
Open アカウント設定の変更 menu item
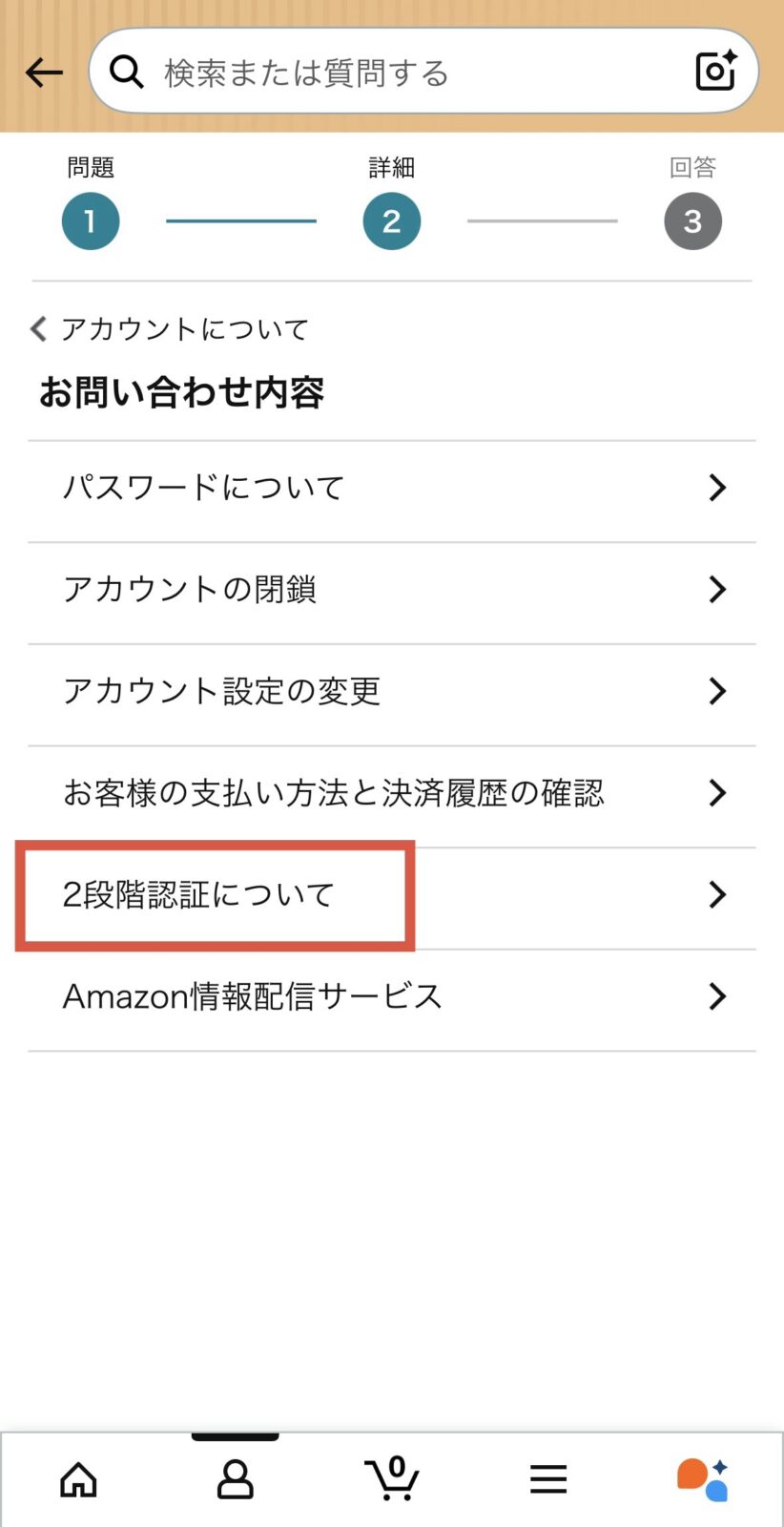point(222,691)
